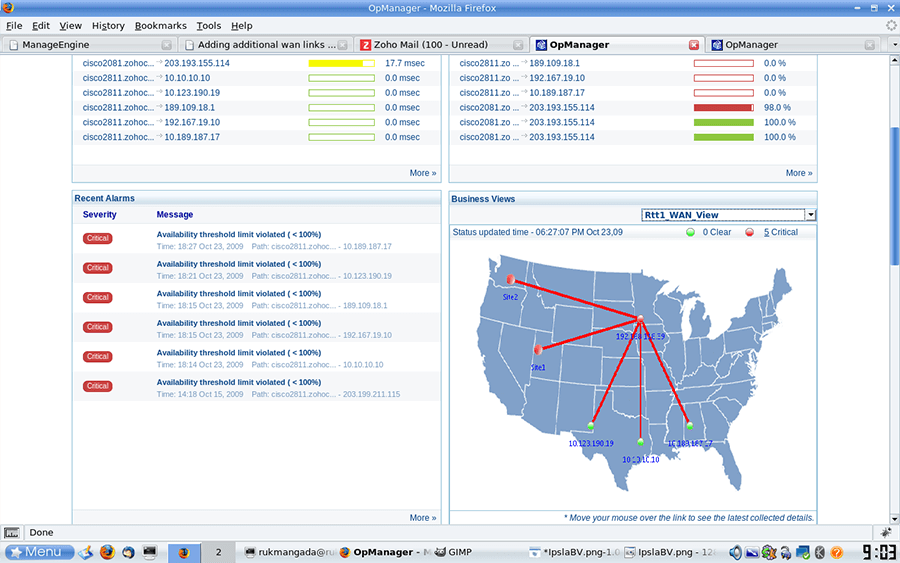
Task: Select the central 192.168 hub node on map
Action: [641, 319]
